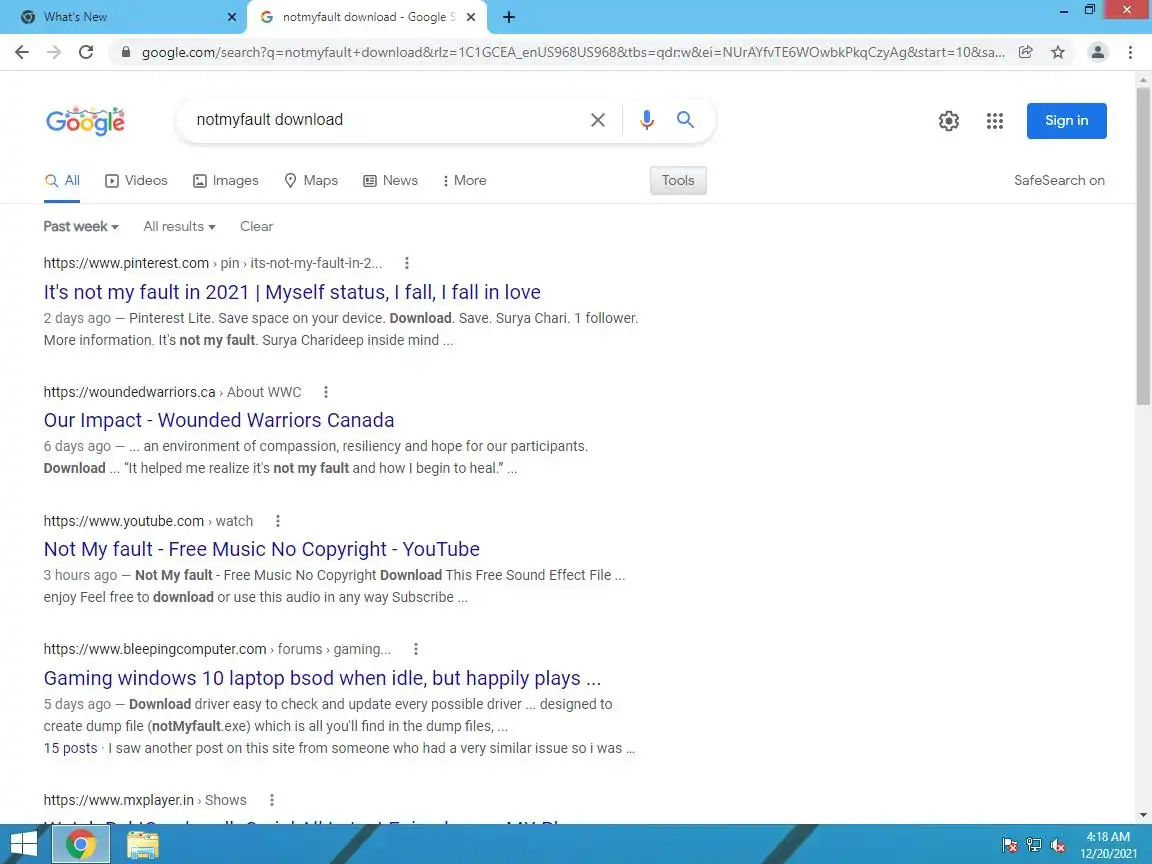Open a new tab with plus icon

[x=508, y=17]
